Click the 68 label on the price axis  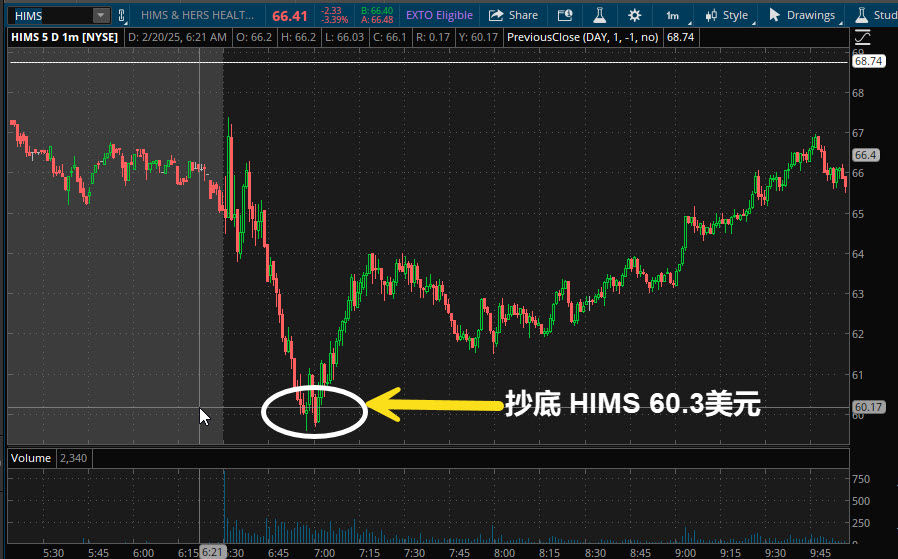(x=858, y=93)
